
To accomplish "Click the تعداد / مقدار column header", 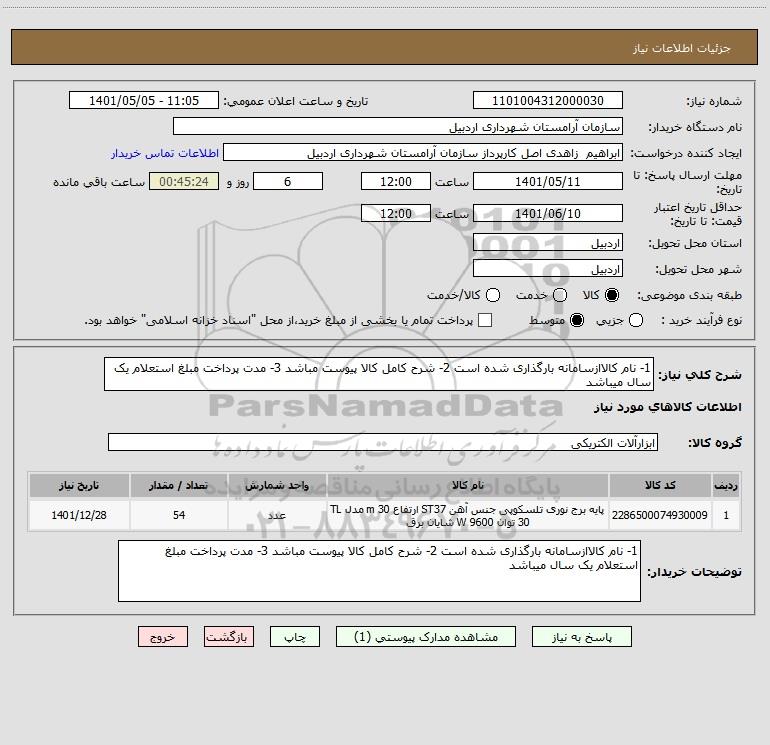I will point(179,486).
